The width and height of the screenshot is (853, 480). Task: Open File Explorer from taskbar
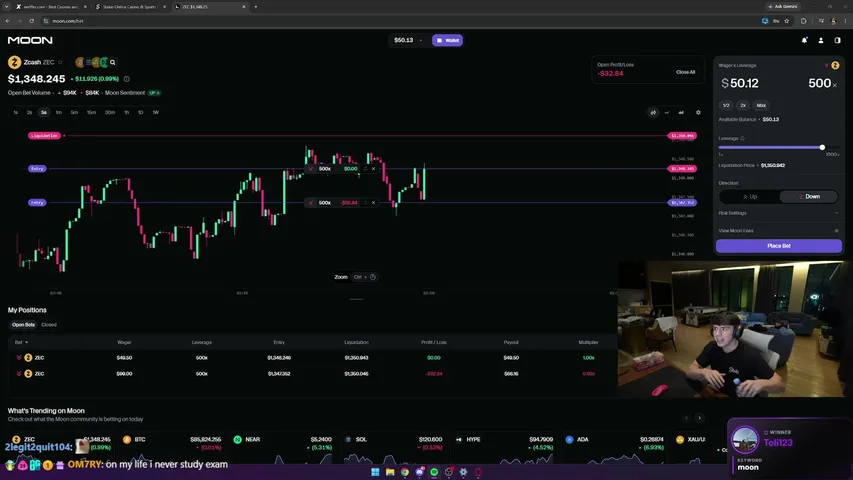click(390, 472)
